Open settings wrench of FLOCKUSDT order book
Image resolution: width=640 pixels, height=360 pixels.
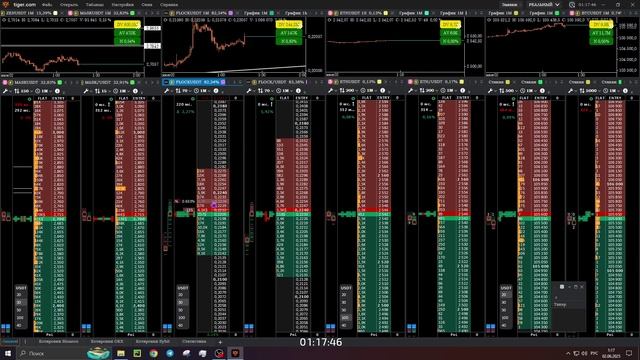167,91
